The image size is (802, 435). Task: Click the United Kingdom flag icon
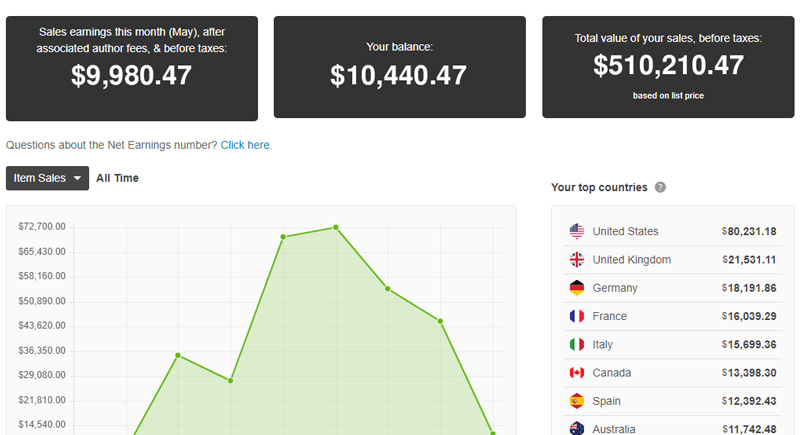click(x=576, y=259)
